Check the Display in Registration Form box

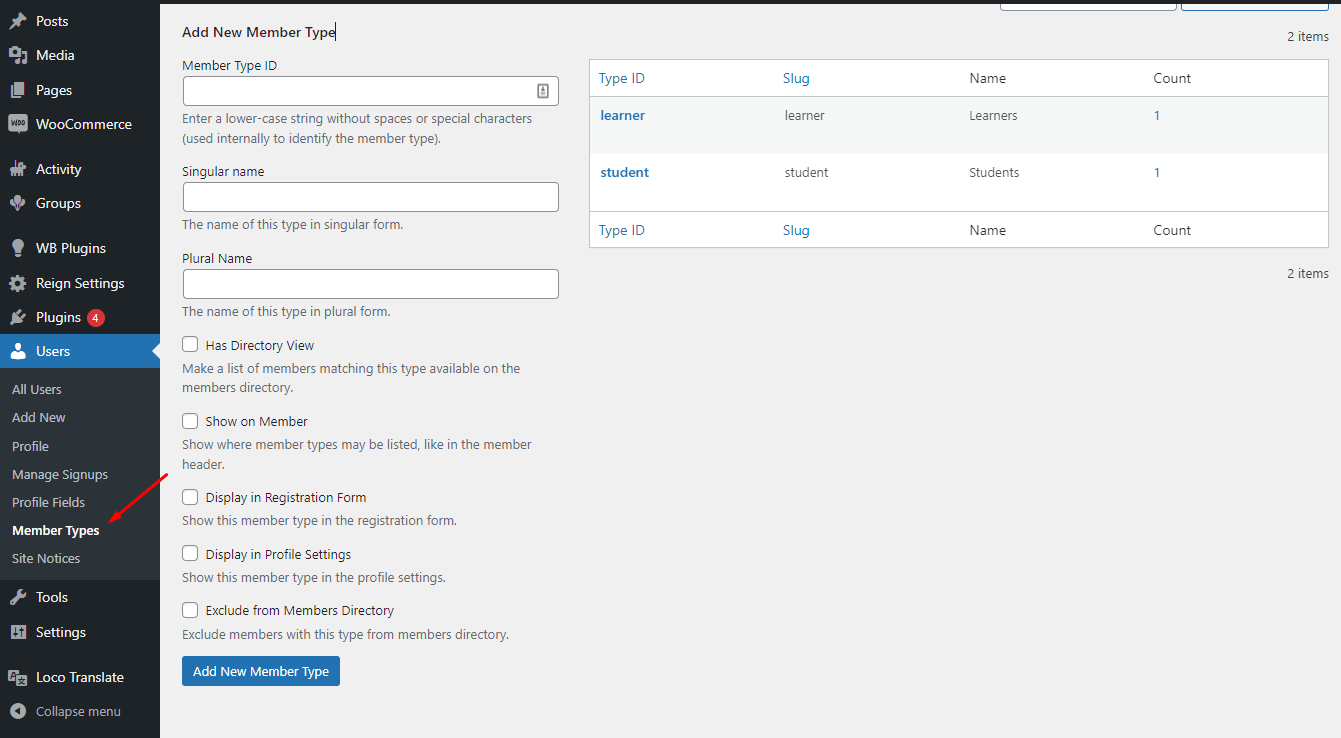pyautogui.click(x=190, y=497)
